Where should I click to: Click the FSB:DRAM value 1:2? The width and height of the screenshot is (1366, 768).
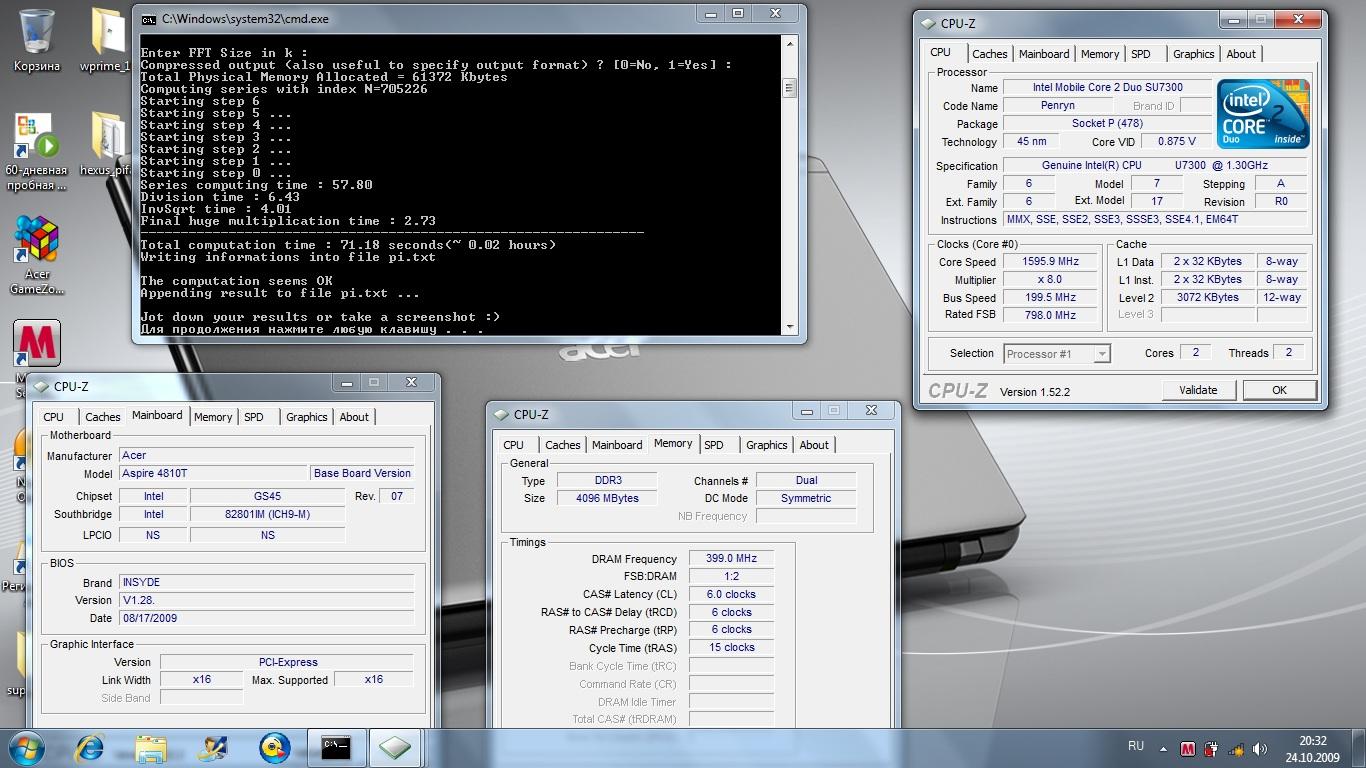tap(731, 576)
